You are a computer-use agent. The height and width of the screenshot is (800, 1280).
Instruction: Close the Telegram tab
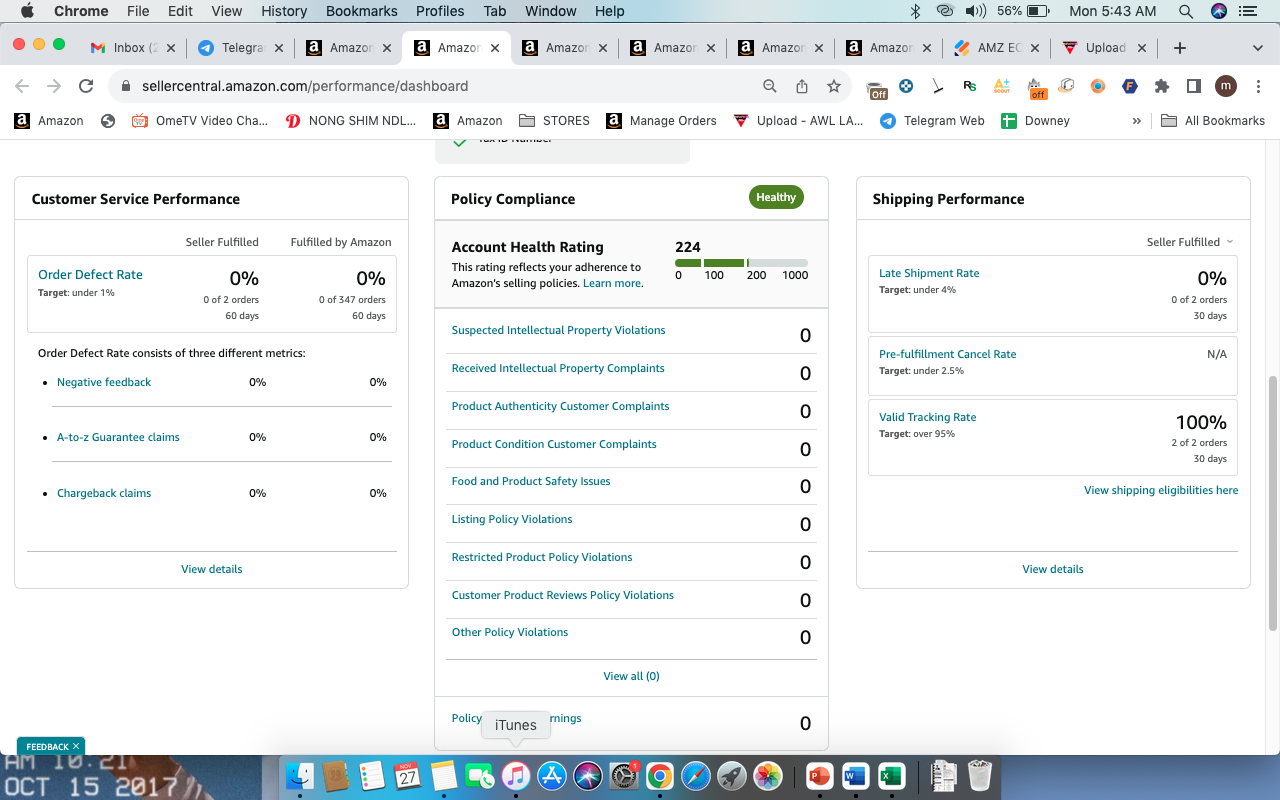click(278, 48)
